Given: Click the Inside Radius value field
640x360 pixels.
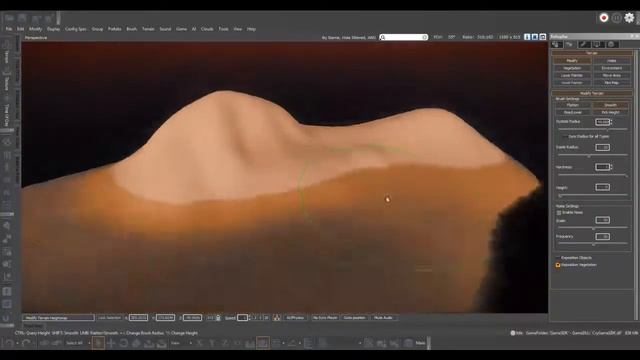Looking at the screenshot, I should click(602, 147).
